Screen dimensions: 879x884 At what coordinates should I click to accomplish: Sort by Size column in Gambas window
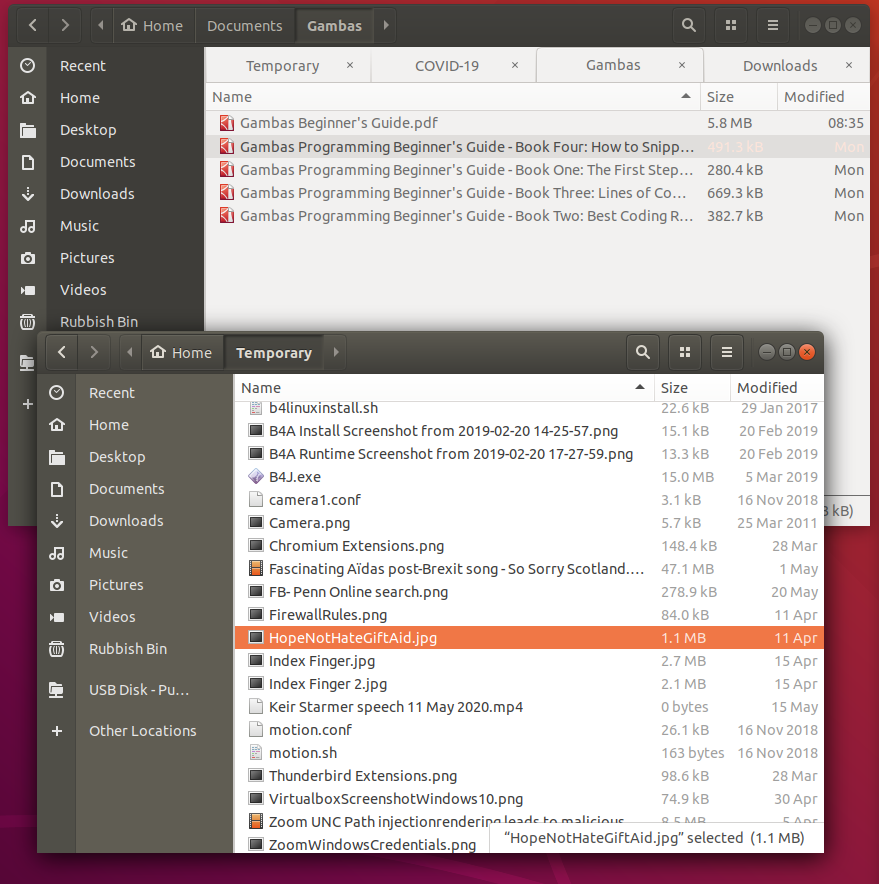coord(720,97)
